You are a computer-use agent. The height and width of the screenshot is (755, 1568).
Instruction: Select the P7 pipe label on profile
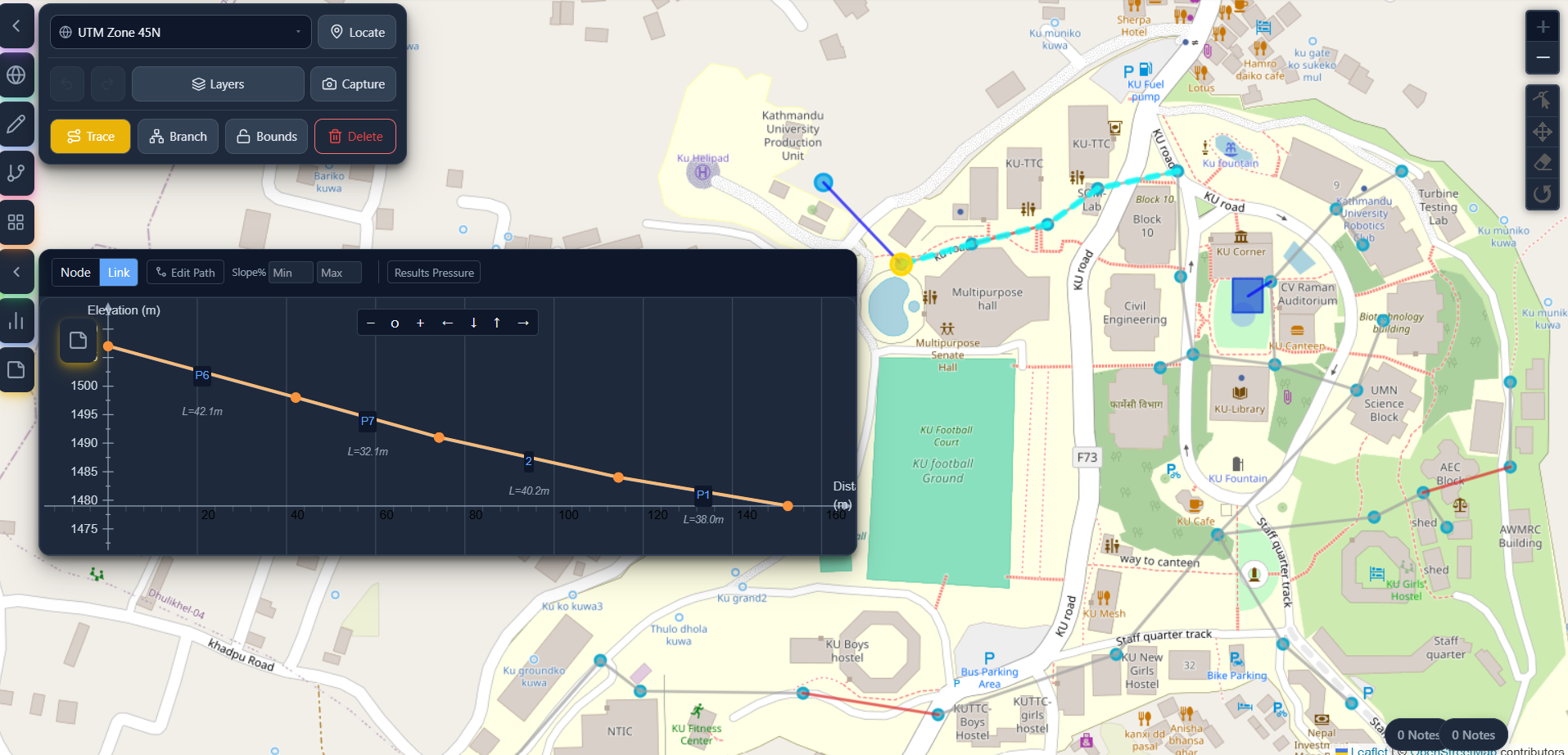point(368,421)
